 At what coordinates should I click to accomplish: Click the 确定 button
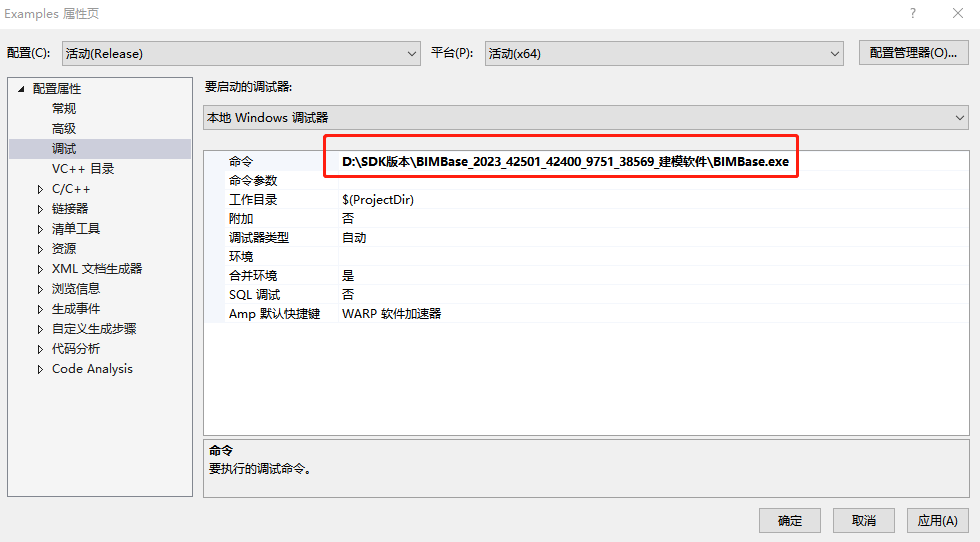click(x=790, y=520)
